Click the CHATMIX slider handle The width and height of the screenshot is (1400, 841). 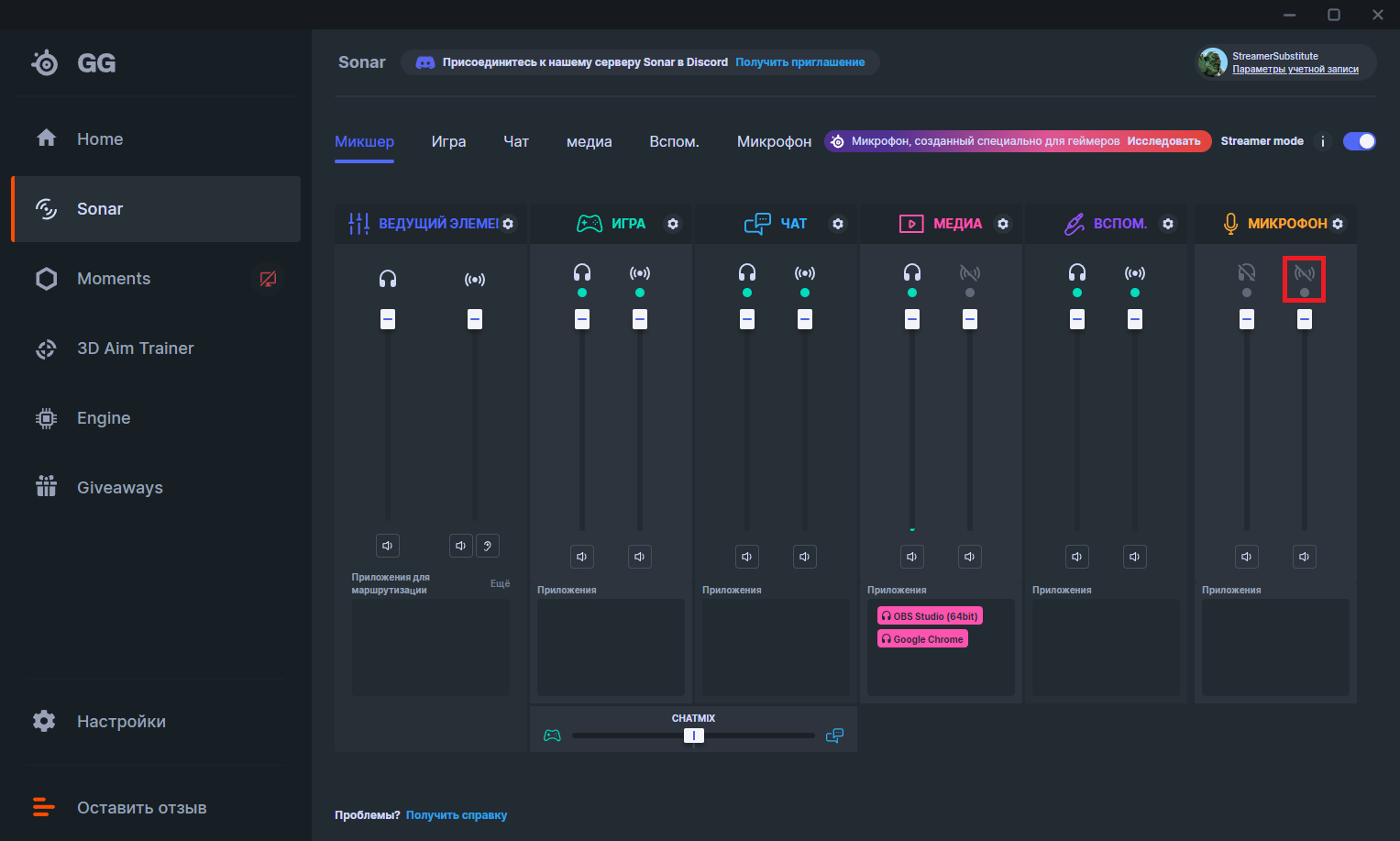click(x=694, y=736)
